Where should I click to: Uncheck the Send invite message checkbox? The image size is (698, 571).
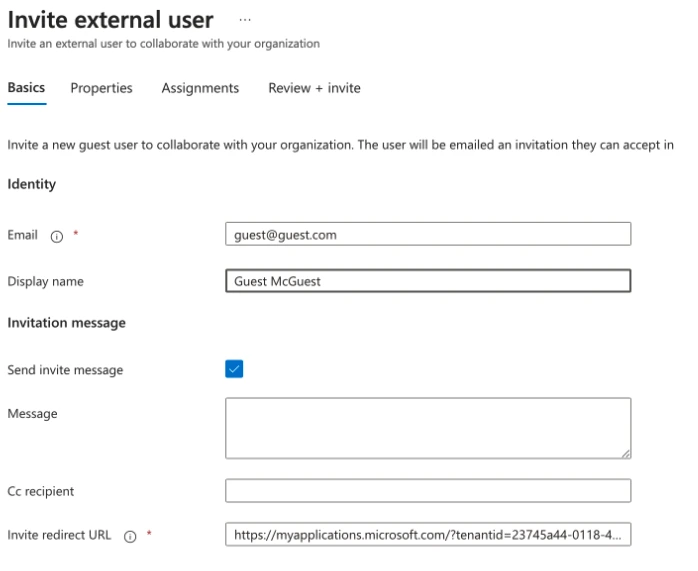pyautogui.click(x=234, y=369)
